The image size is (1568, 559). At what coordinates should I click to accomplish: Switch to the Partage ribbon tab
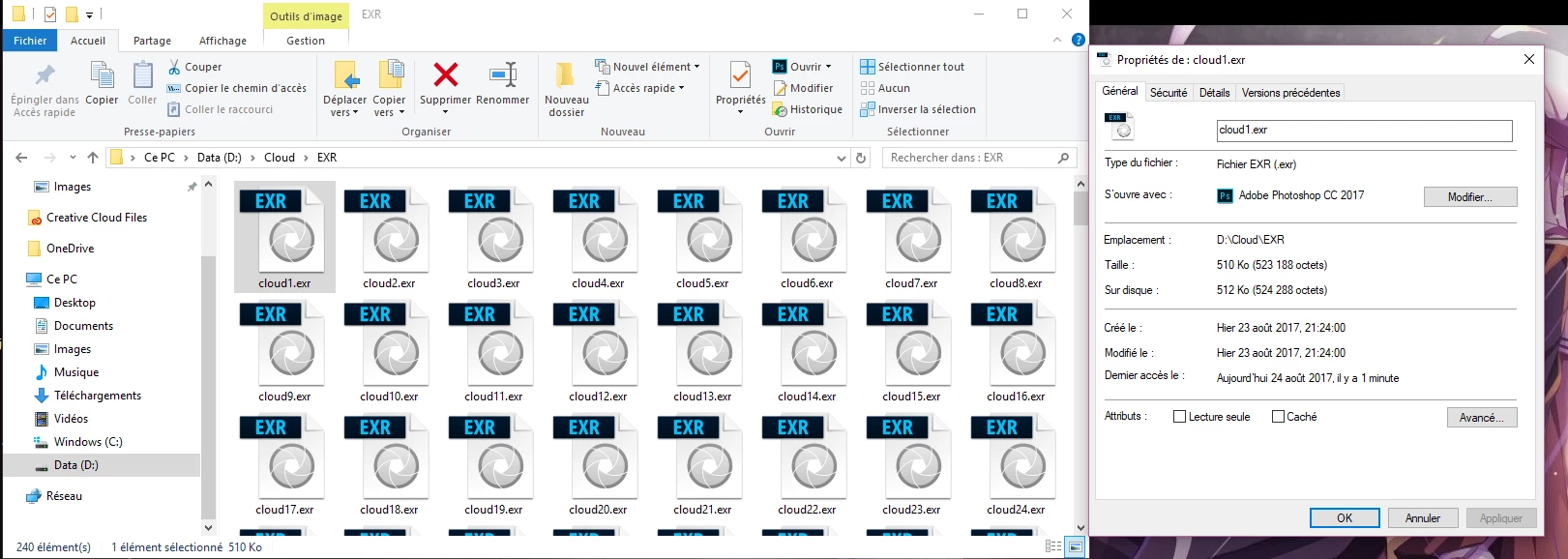152,41
